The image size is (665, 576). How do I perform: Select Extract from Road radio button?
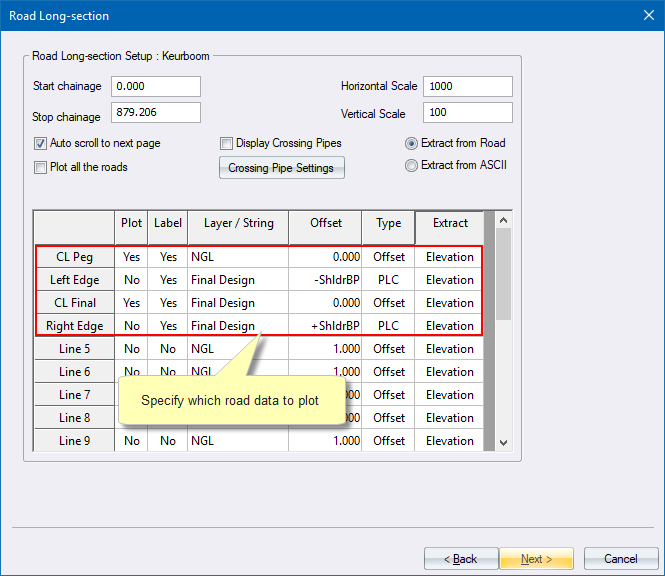point(411,143)
